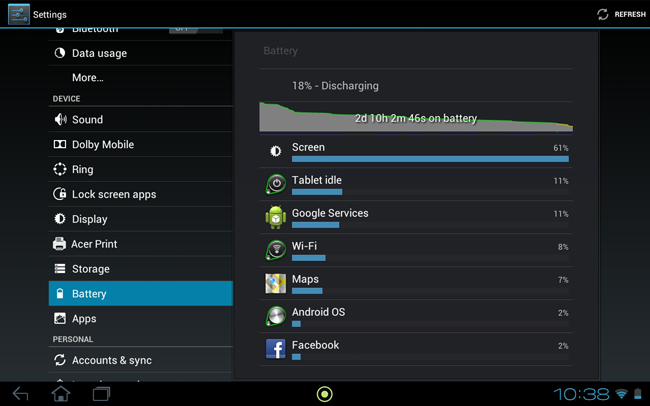Viewport: 650px width, 406px height.
Task: Tap the green Acer Ring button
Action: click(x=325, y=394)
